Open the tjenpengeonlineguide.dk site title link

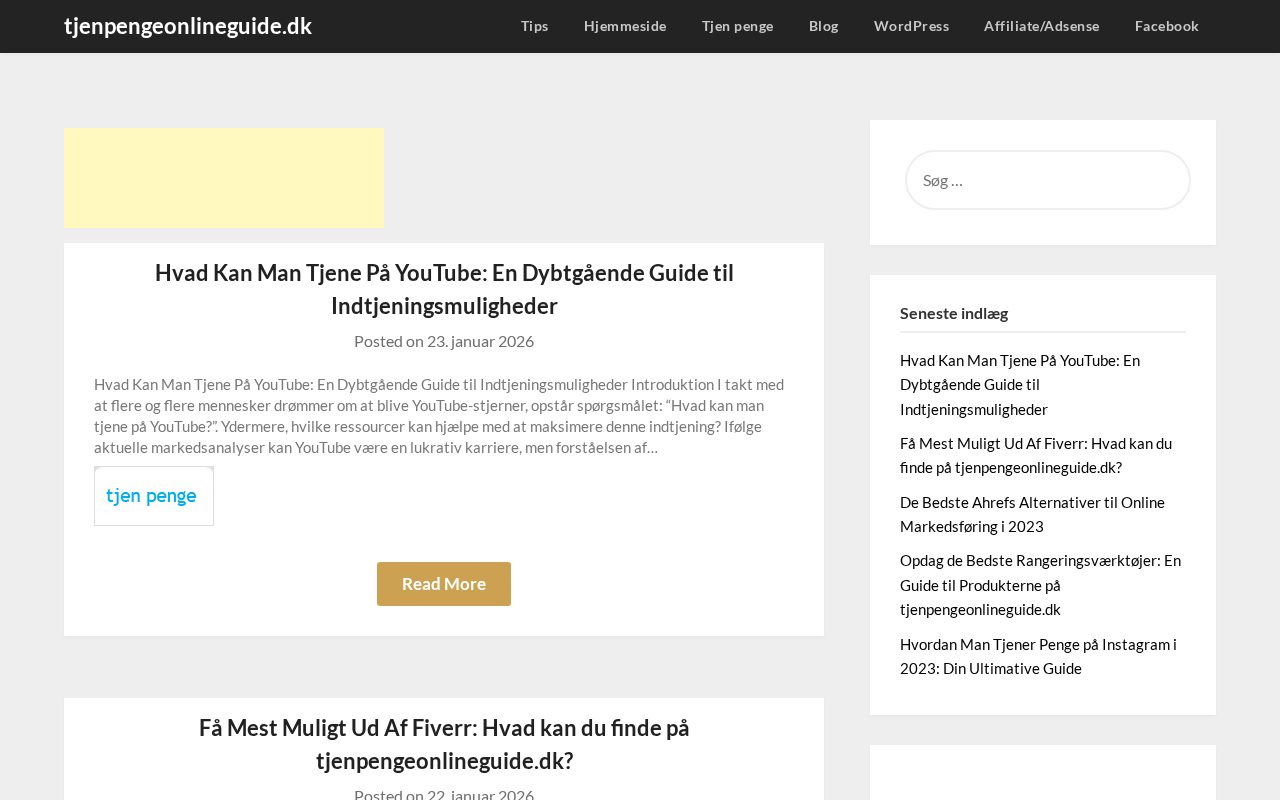point(188,26)
